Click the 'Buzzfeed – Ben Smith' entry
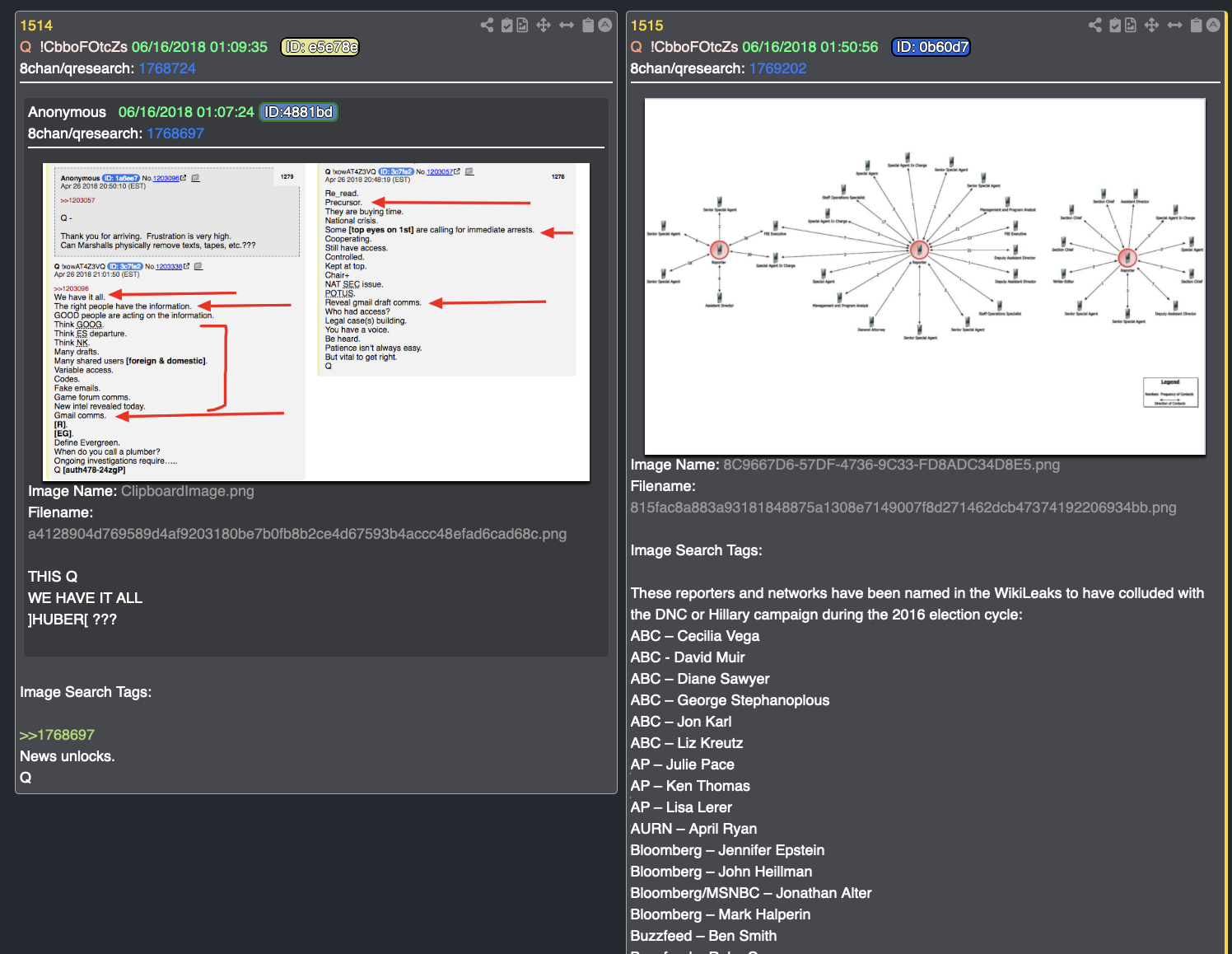This screenshot has height=954, width=1232. click(703, 936)
